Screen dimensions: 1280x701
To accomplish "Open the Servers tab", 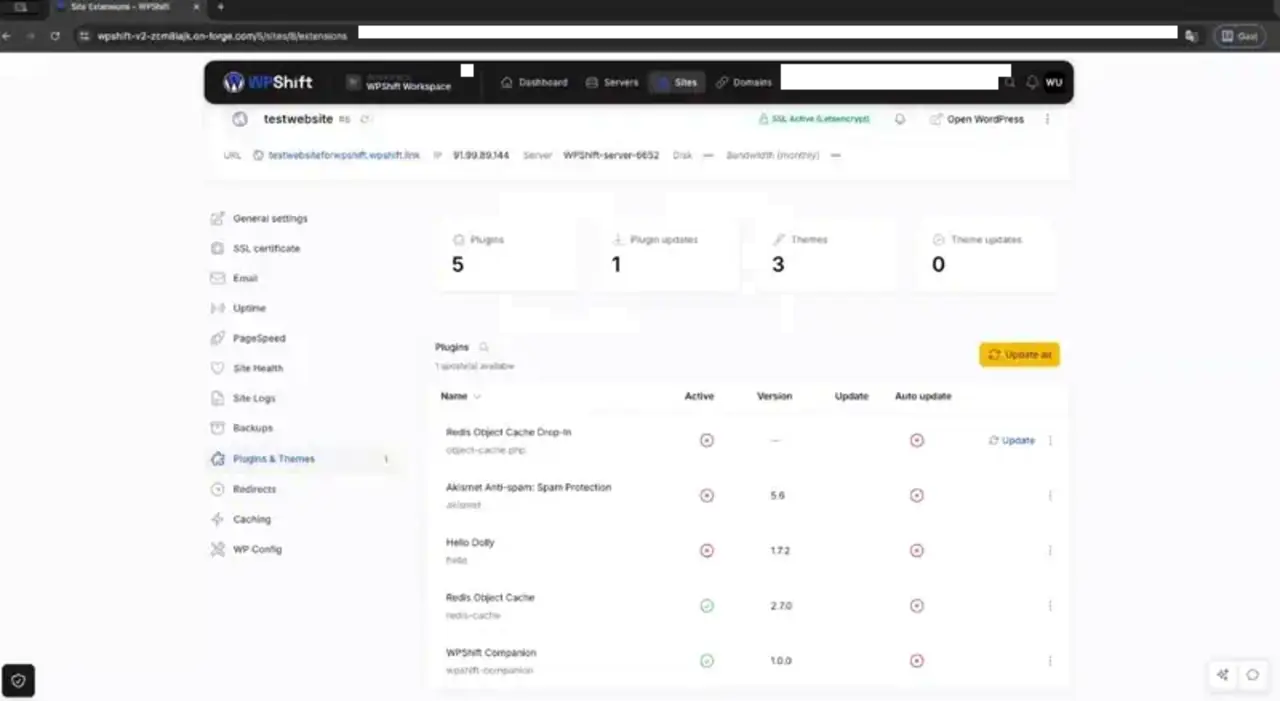I will [x=612, y=82].
